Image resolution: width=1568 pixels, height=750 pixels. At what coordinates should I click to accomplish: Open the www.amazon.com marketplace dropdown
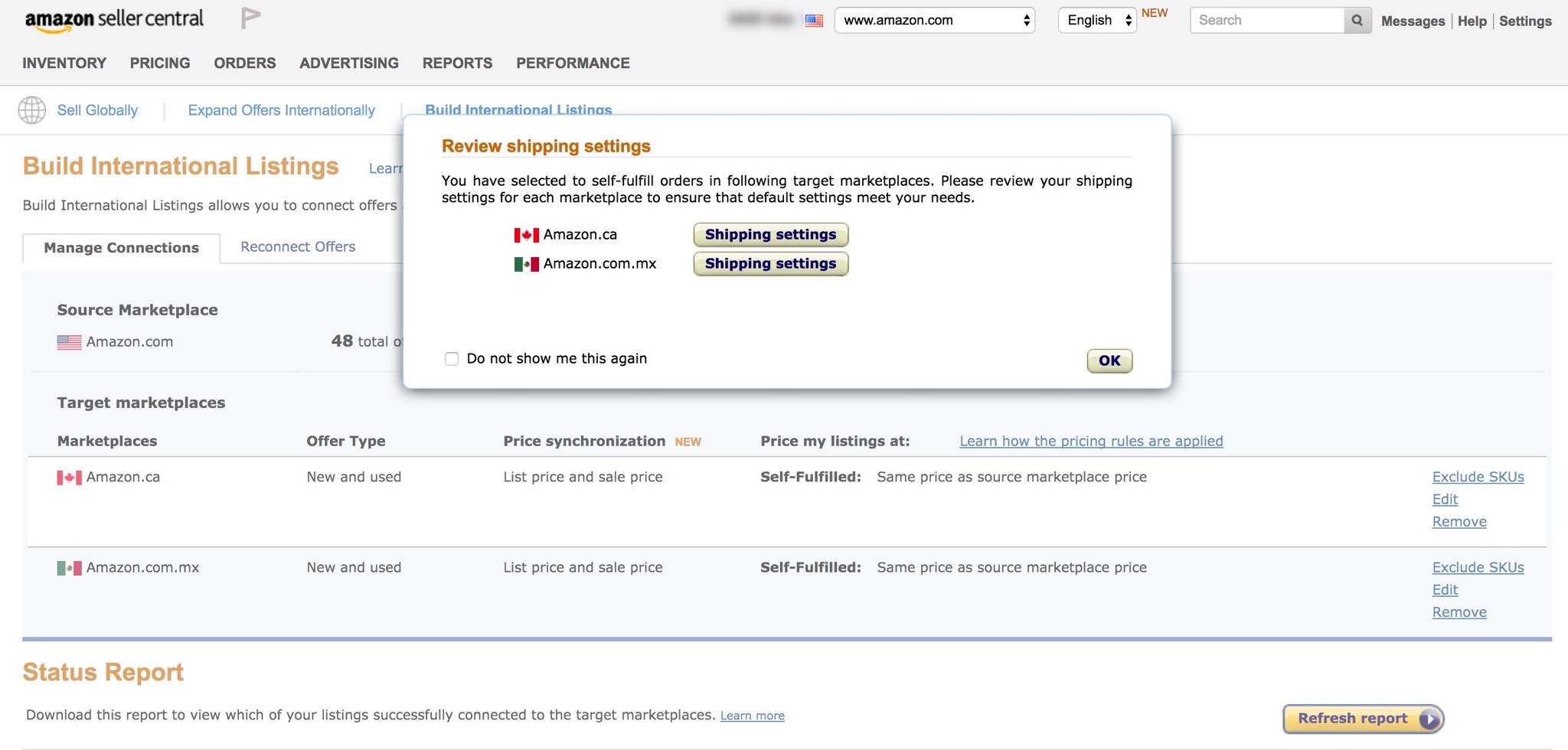click(934, 21)
